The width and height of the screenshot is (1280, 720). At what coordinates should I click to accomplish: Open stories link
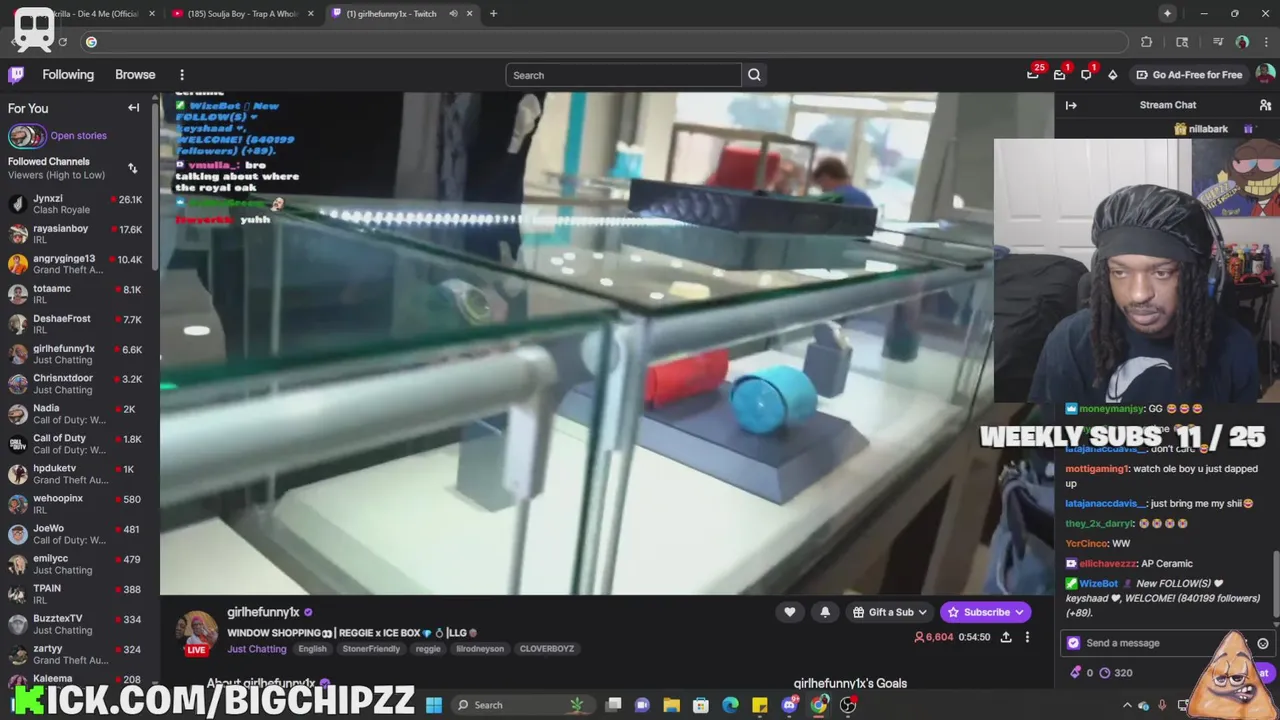(x=78, y=136)
